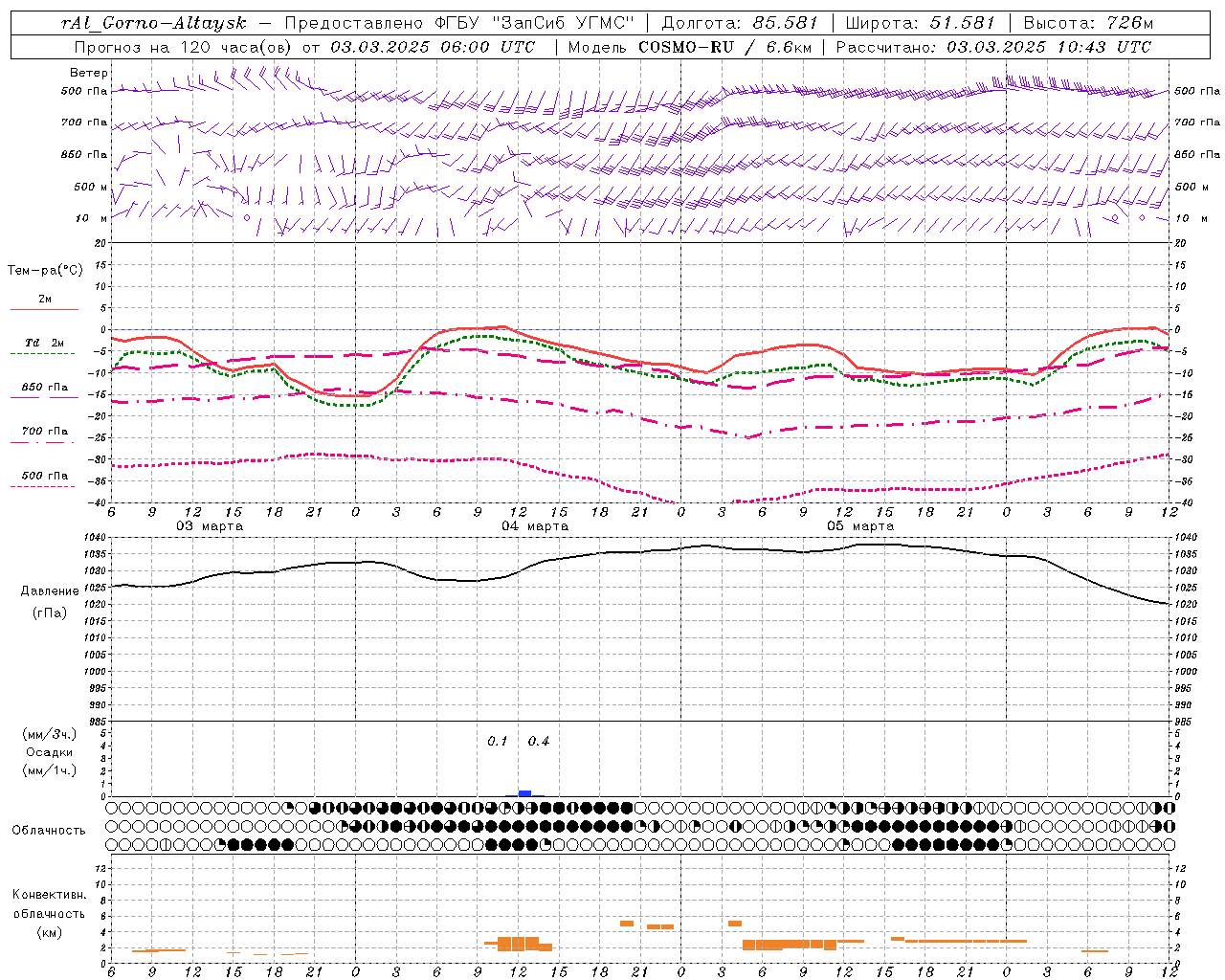Image resolution: width=1225 pixels, height=980 pixels.
Task: Click the forecast header Прогноз на 120 часа(ов)
Action: (185, 47)
